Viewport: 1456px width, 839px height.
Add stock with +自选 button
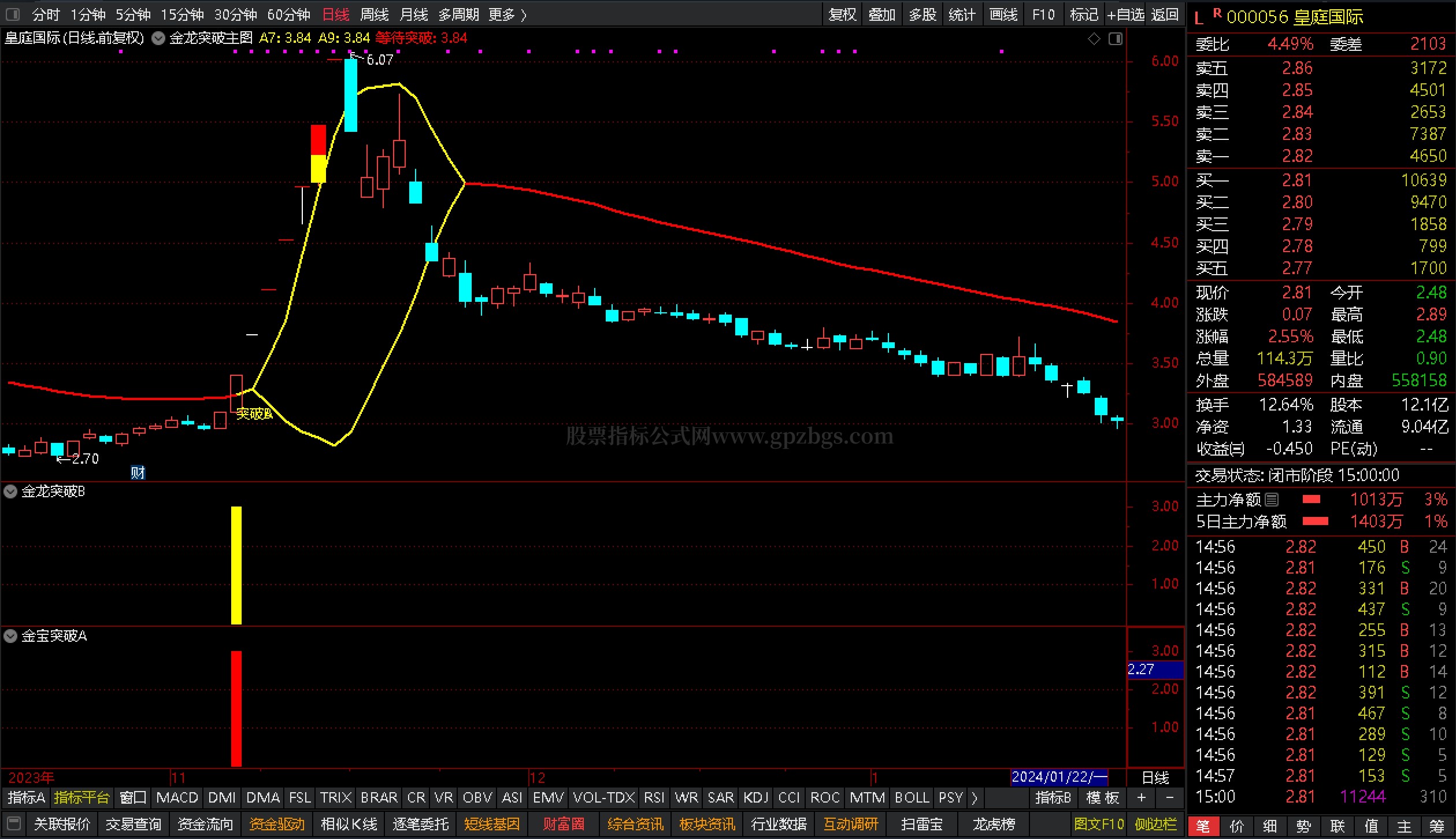coord(1125,14)
